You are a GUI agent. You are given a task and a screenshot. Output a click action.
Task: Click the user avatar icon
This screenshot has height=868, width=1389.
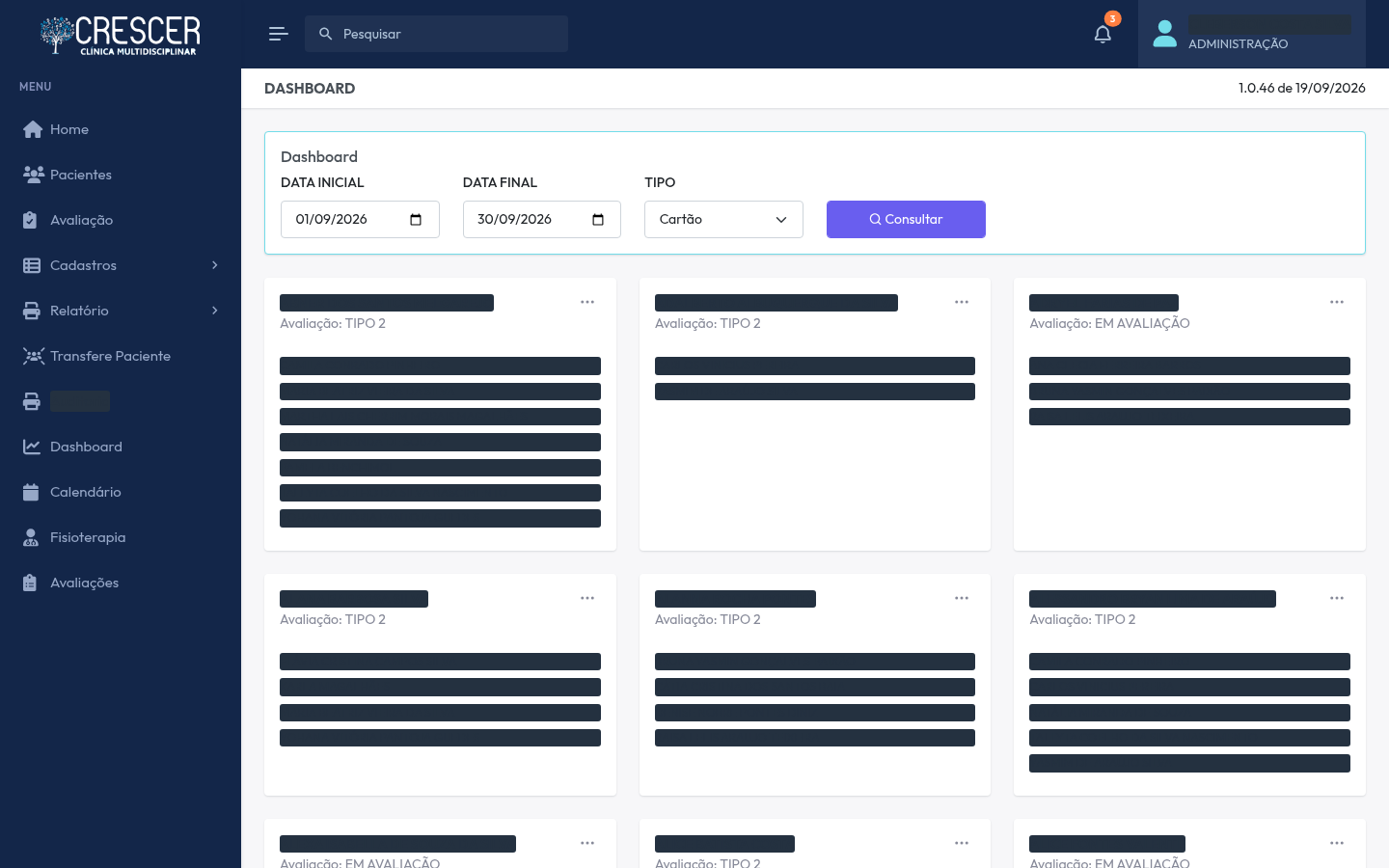[1165, 34]
